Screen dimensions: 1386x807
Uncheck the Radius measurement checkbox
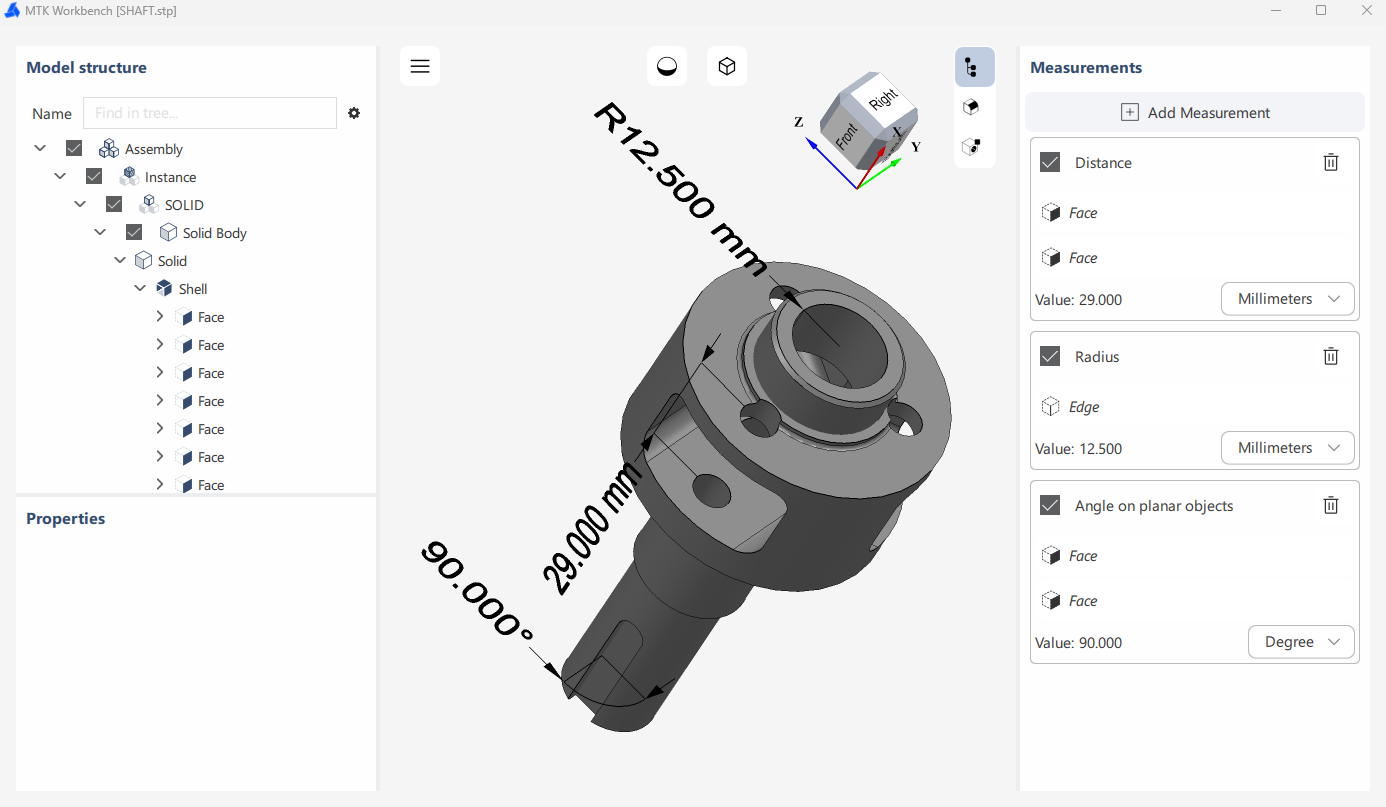tap(1050, 357)
